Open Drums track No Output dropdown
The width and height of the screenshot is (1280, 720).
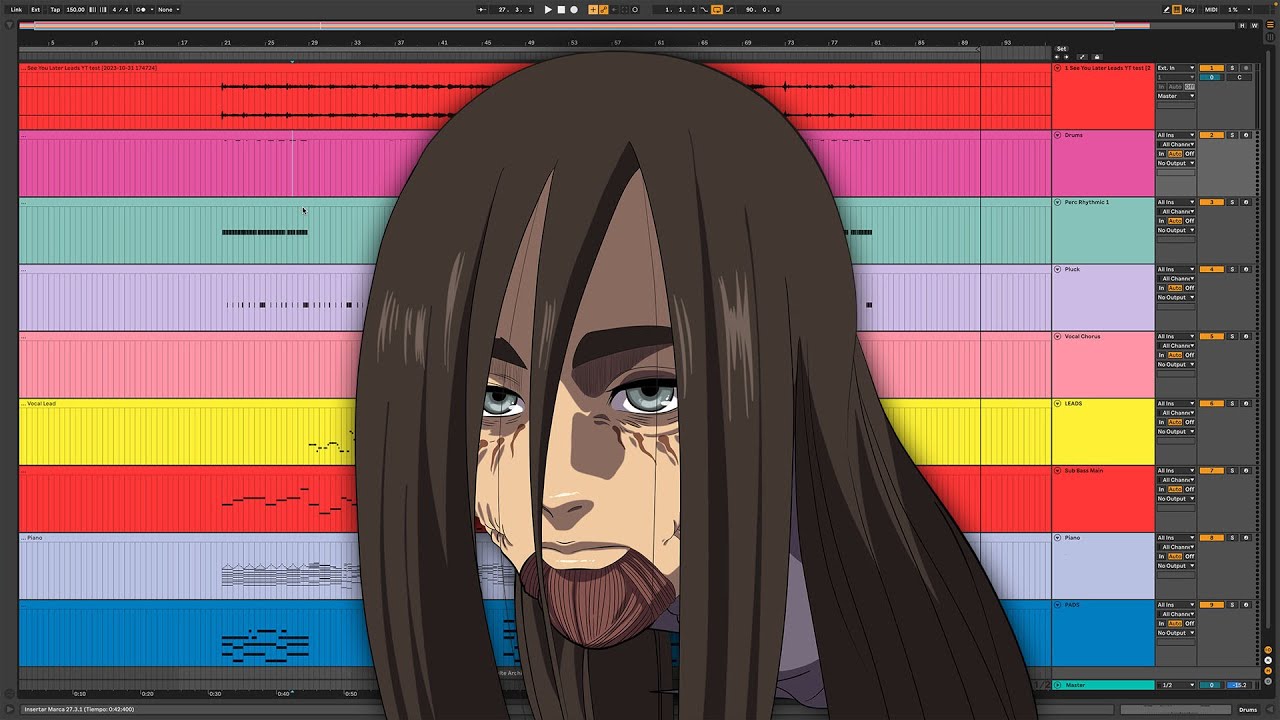click(x=1176, y=163)
